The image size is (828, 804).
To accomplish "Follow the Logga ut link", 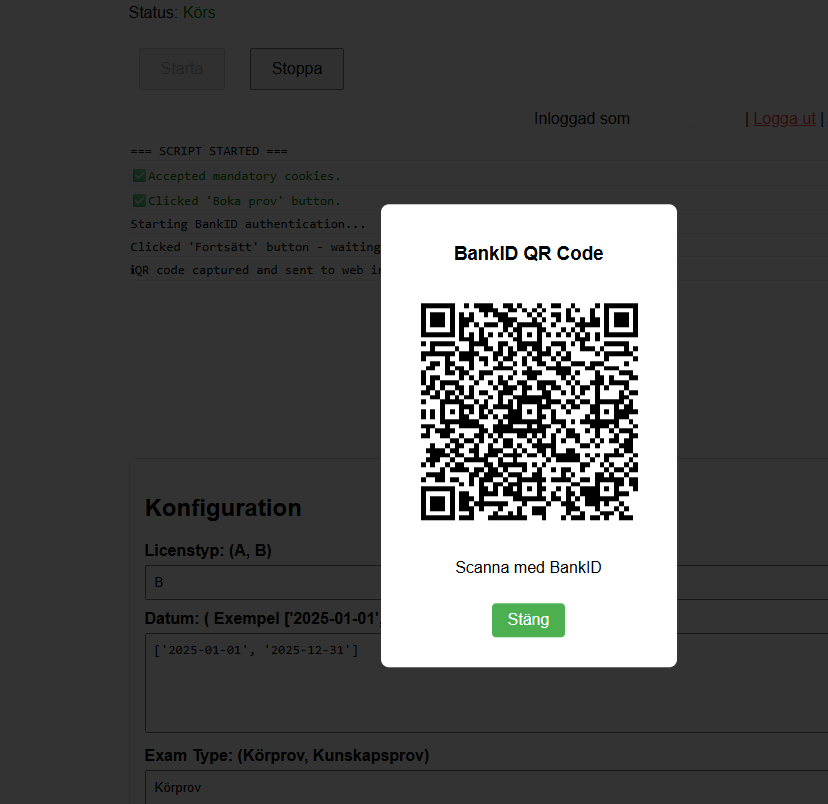I will [784, 119].
